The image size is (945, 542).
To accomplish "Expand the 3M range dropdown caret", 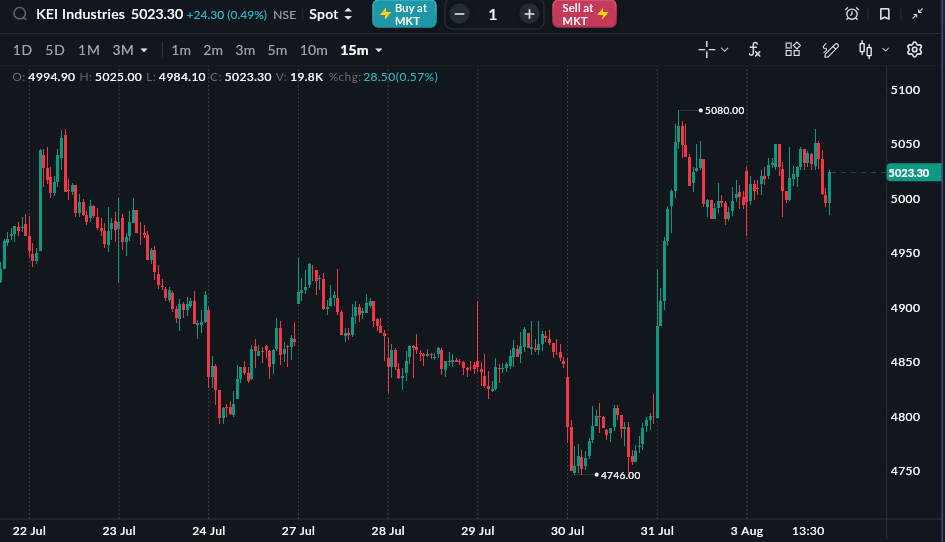I will tap(144, 51).
